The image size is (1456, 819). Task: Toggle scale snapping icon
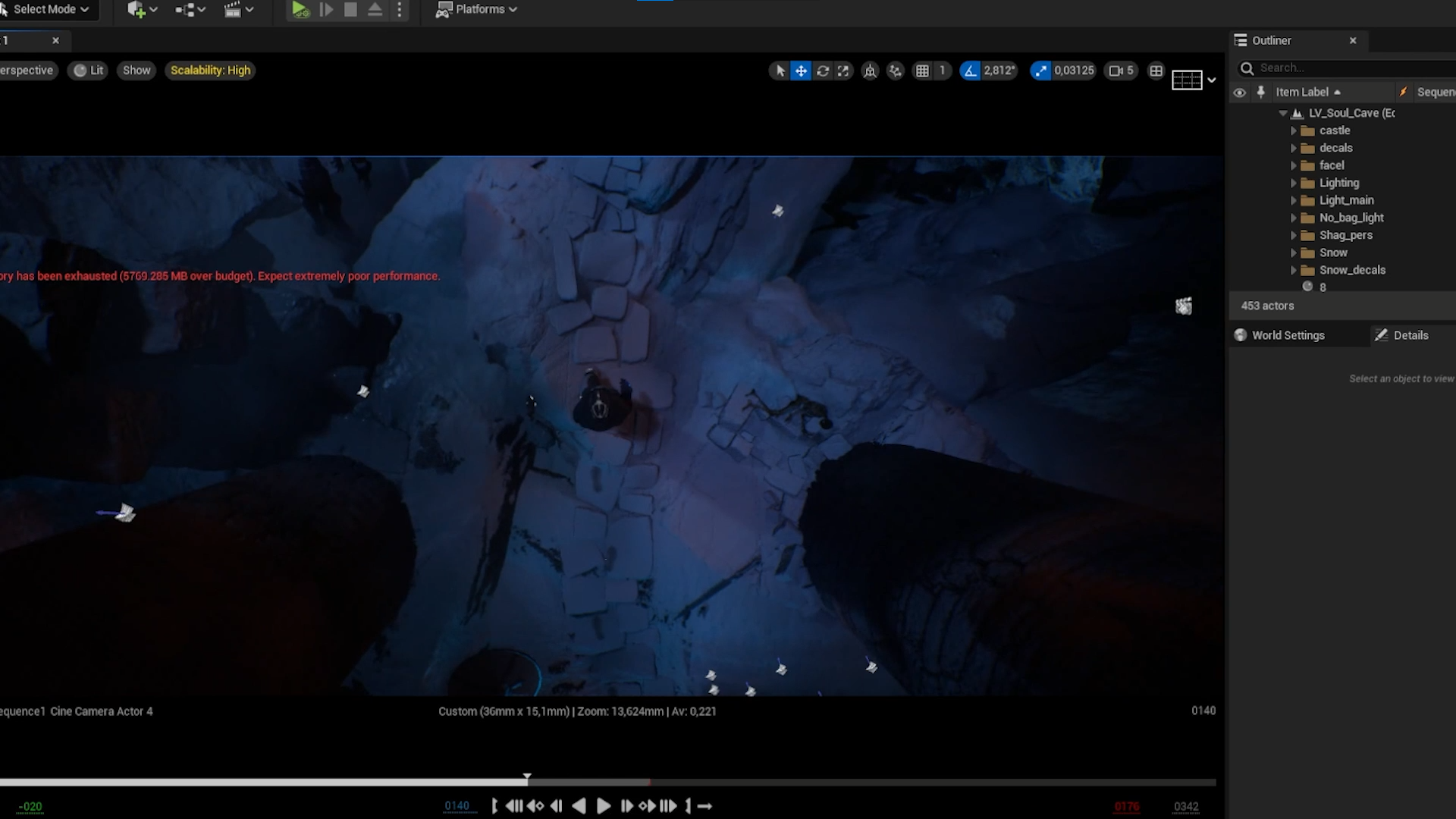point(1040,71)
